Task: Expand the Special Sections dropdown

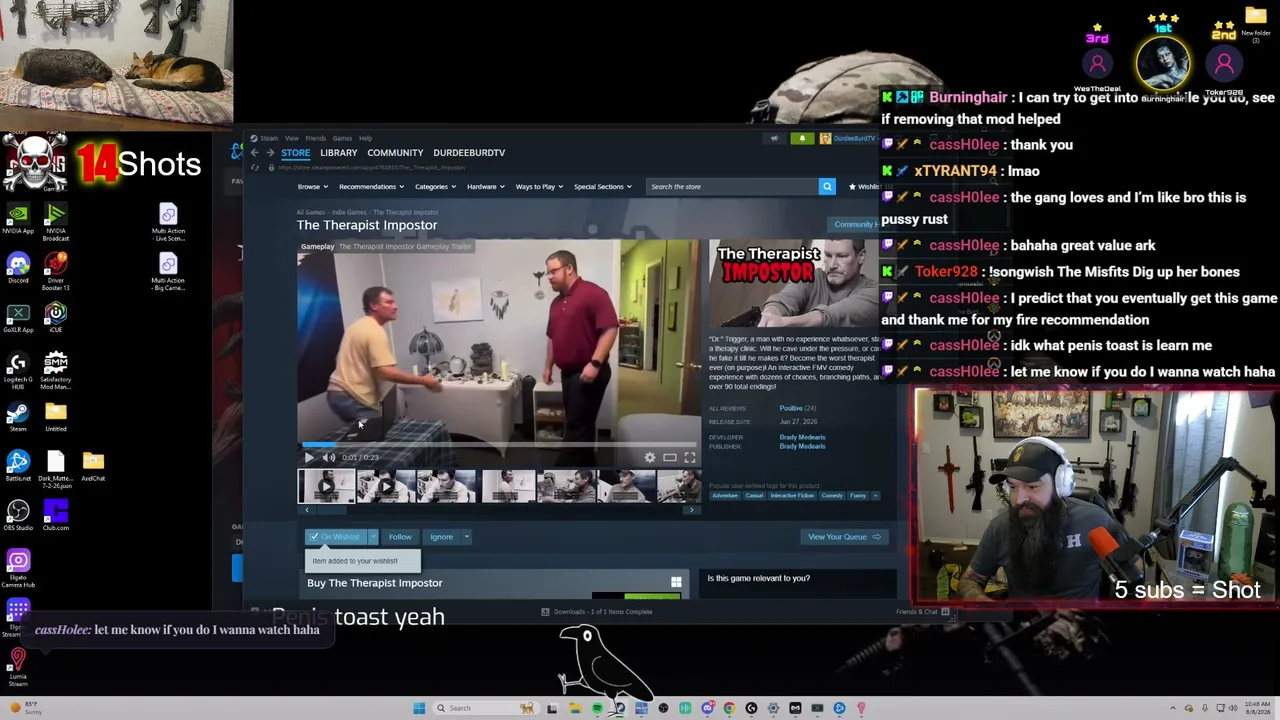Action: 602,187
